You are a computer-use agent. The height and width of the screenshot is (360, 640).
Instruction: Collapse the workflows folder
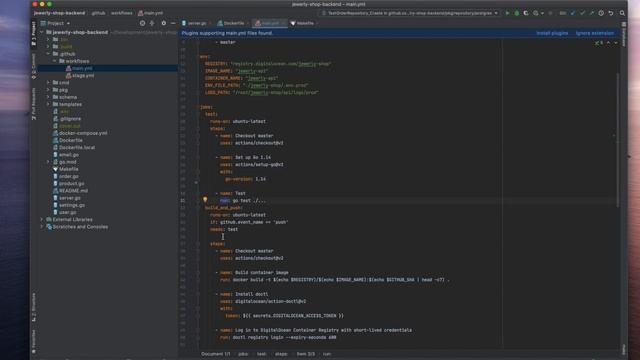pos(54,61)
